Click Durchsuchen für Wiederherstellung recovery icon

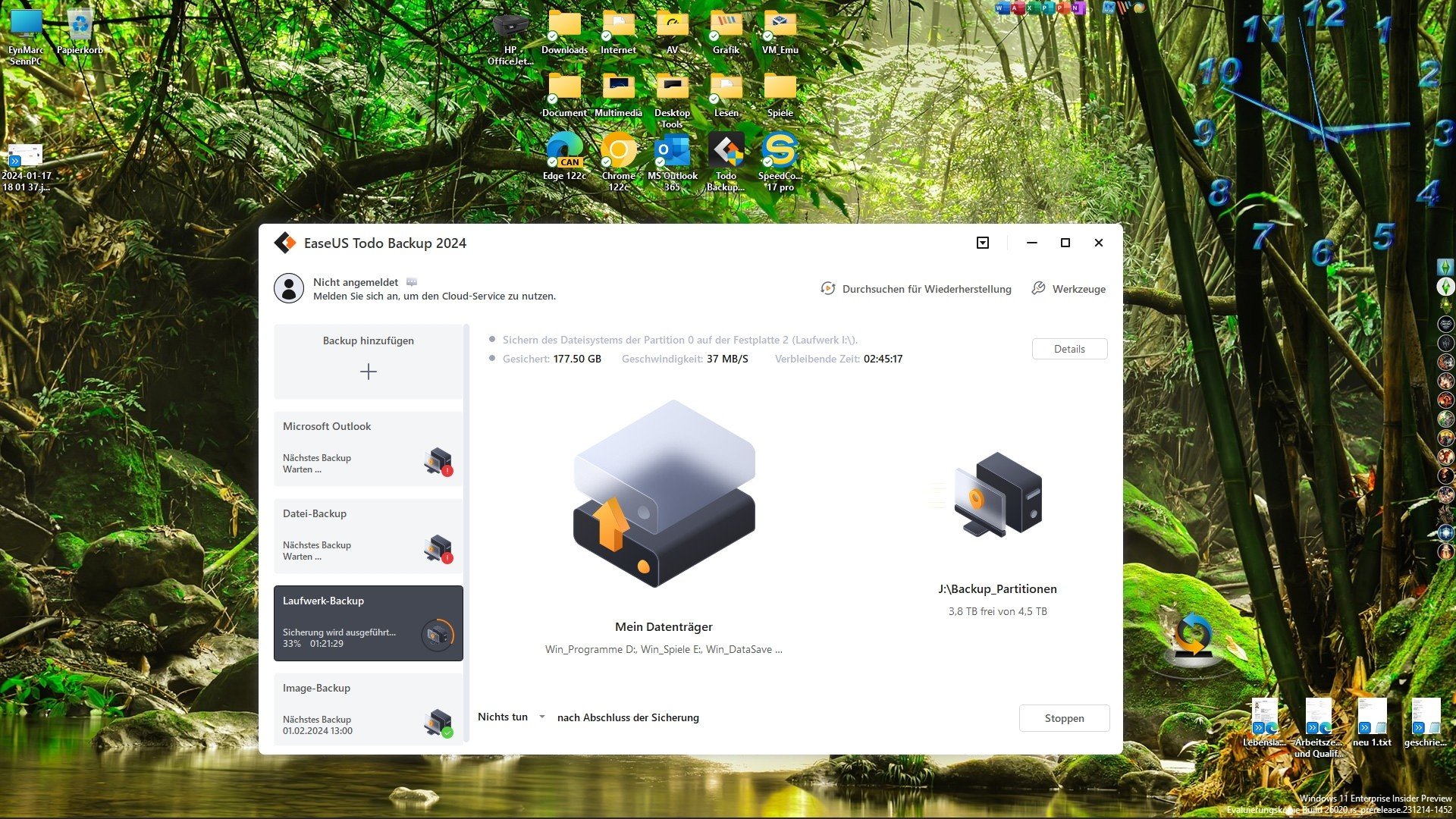click(x=827, y=288)
